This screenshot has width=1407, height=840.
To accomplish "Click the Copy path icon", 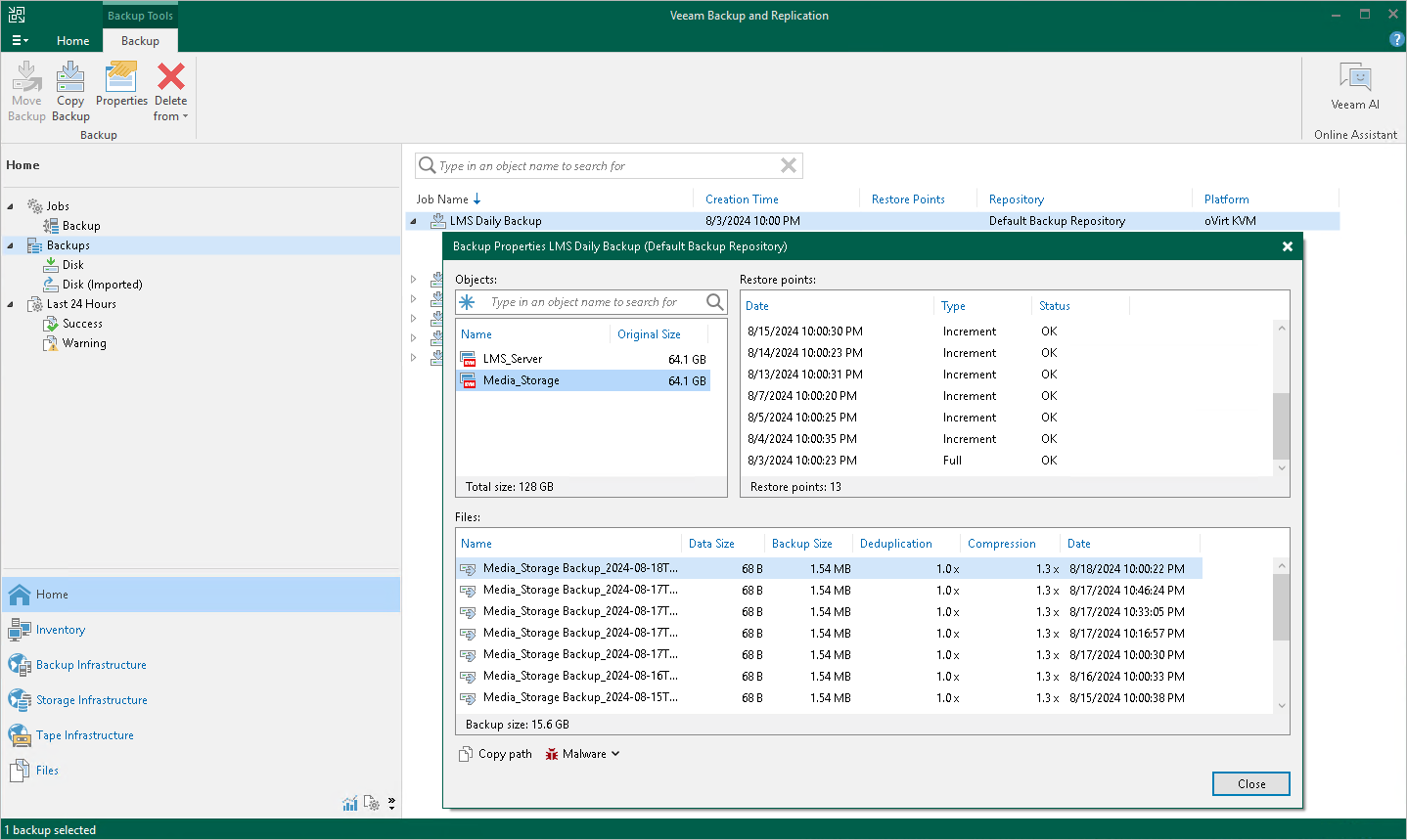I will (x=467, y=754).
